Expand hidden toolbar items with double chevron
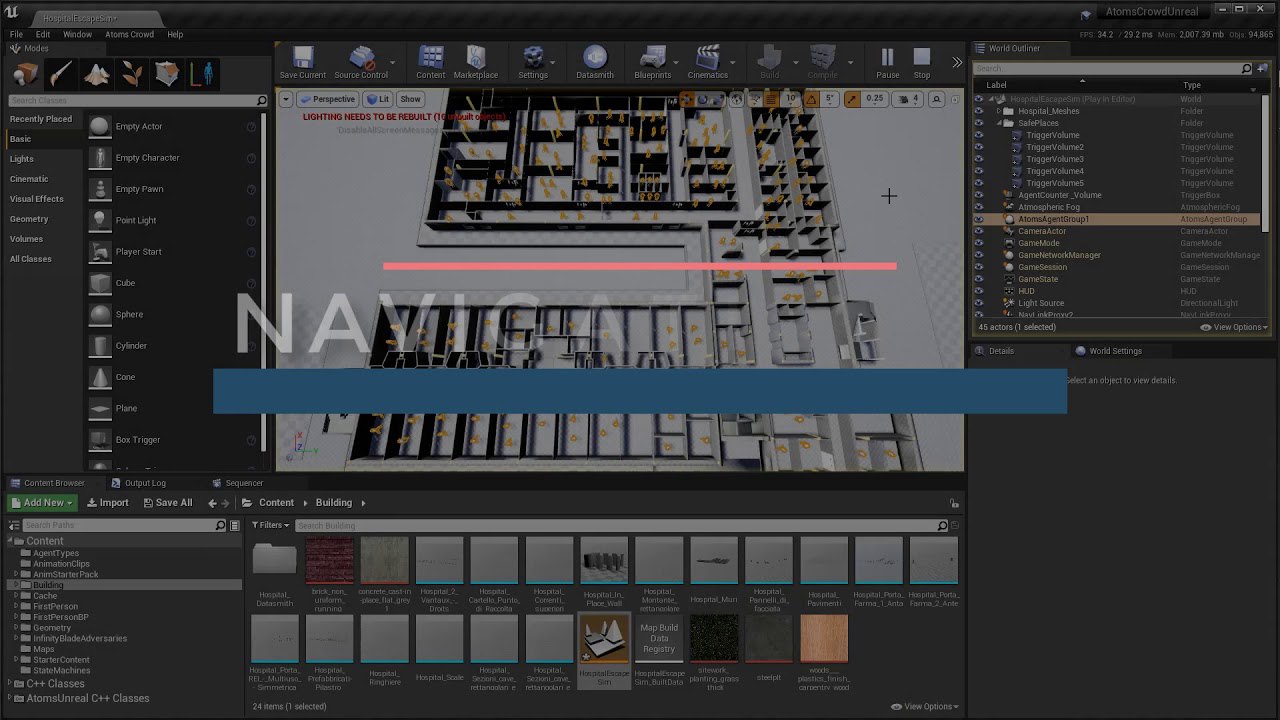1280x720 pixels. coord(957,62)
